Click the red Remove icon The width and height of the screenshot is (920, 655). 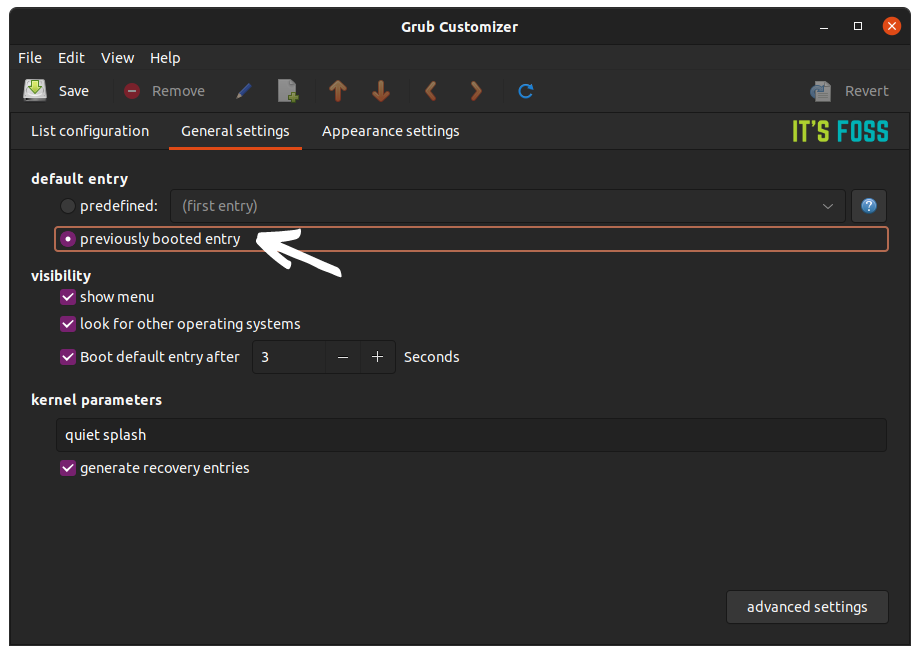tap(132, 91)
